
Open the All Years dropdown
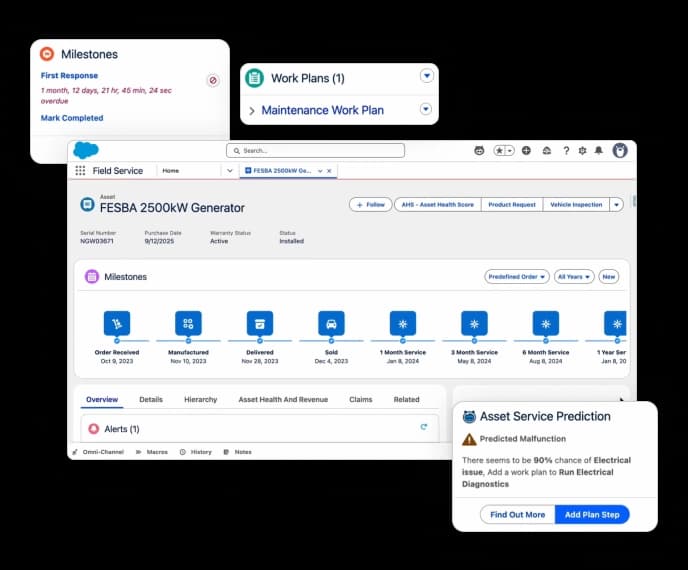pyautogui.click(x=574, y=276)
